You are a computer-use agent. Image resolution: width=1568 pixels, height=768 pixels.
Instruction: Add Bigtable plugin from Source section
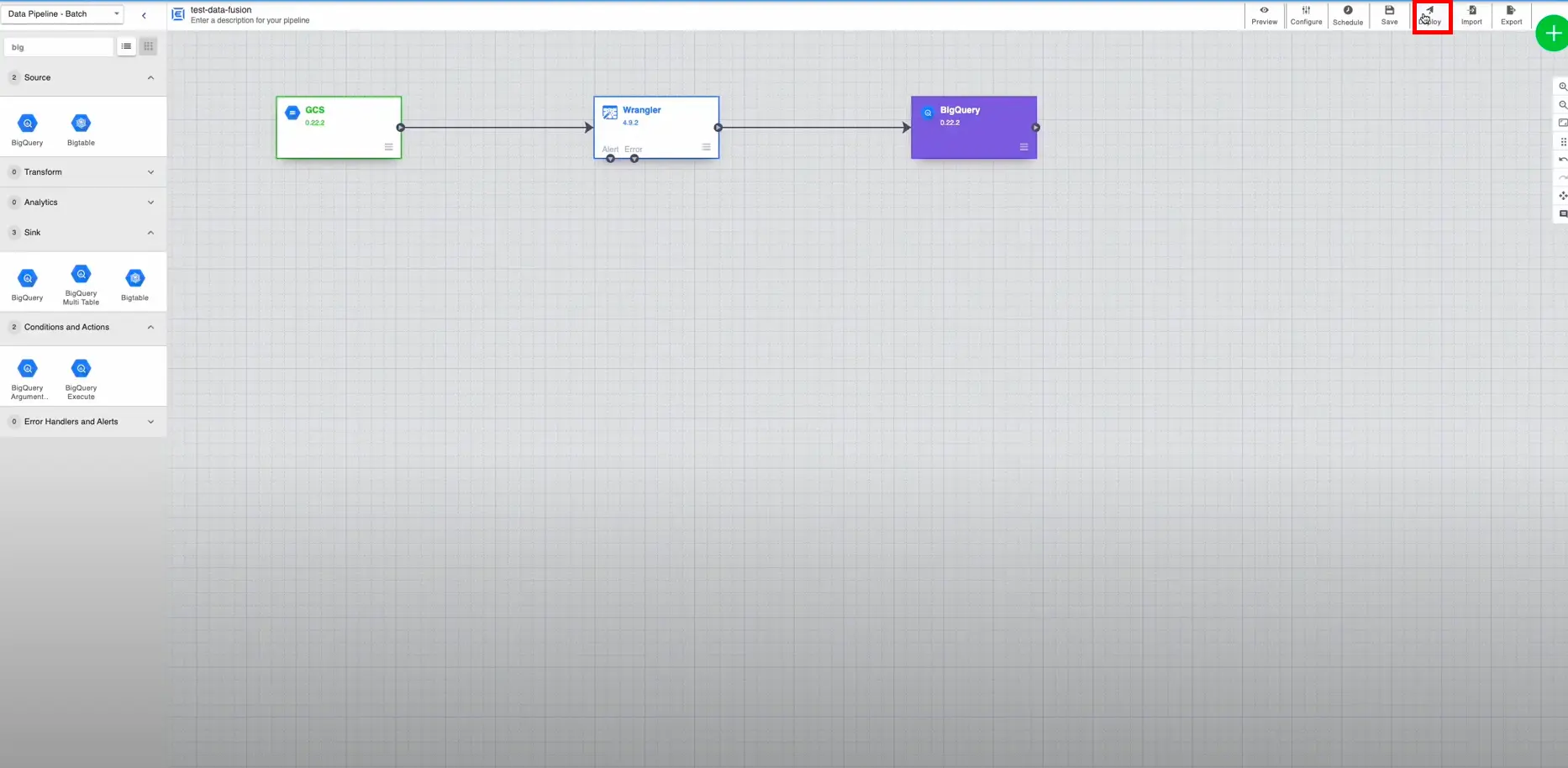coord(81,130)
